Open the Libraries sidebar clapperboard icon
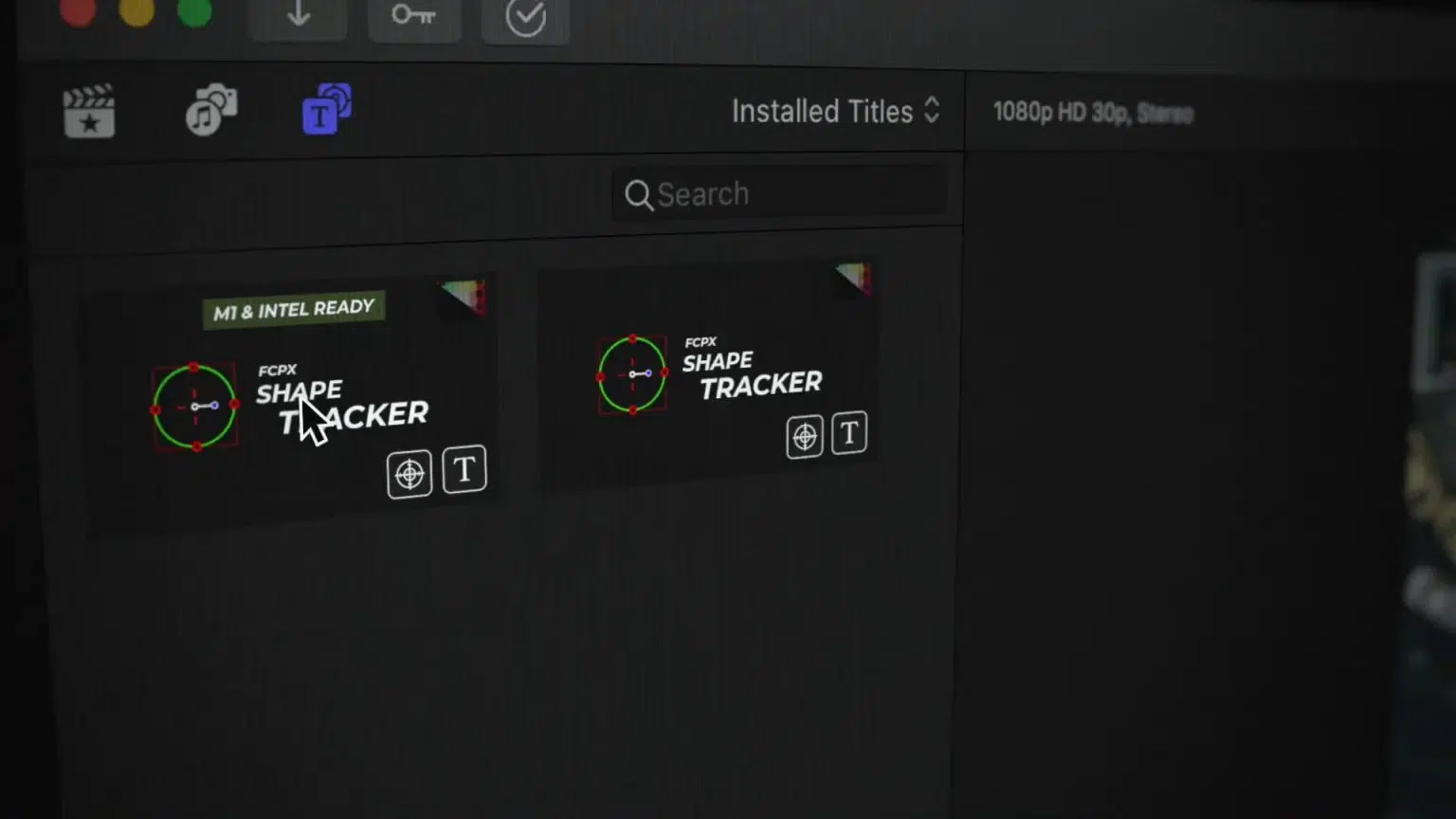1456x819 pixels. click(89, 112)
